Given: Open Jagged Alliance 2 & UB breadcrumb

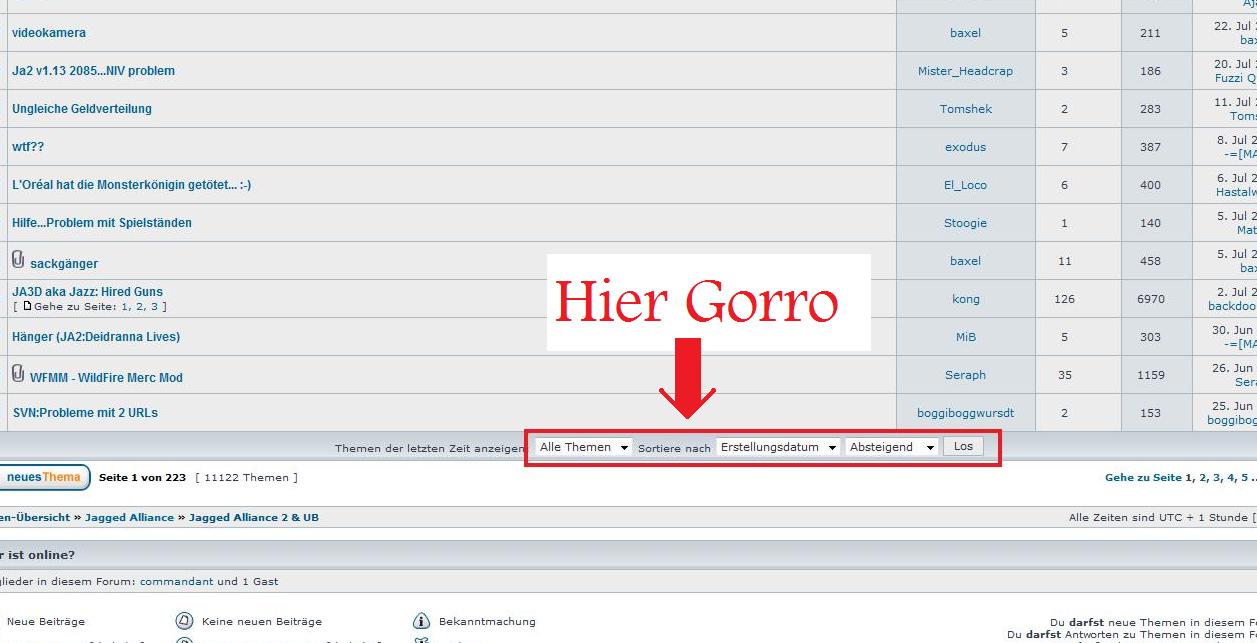Looking at the screenshot, I should coord(254,518).
